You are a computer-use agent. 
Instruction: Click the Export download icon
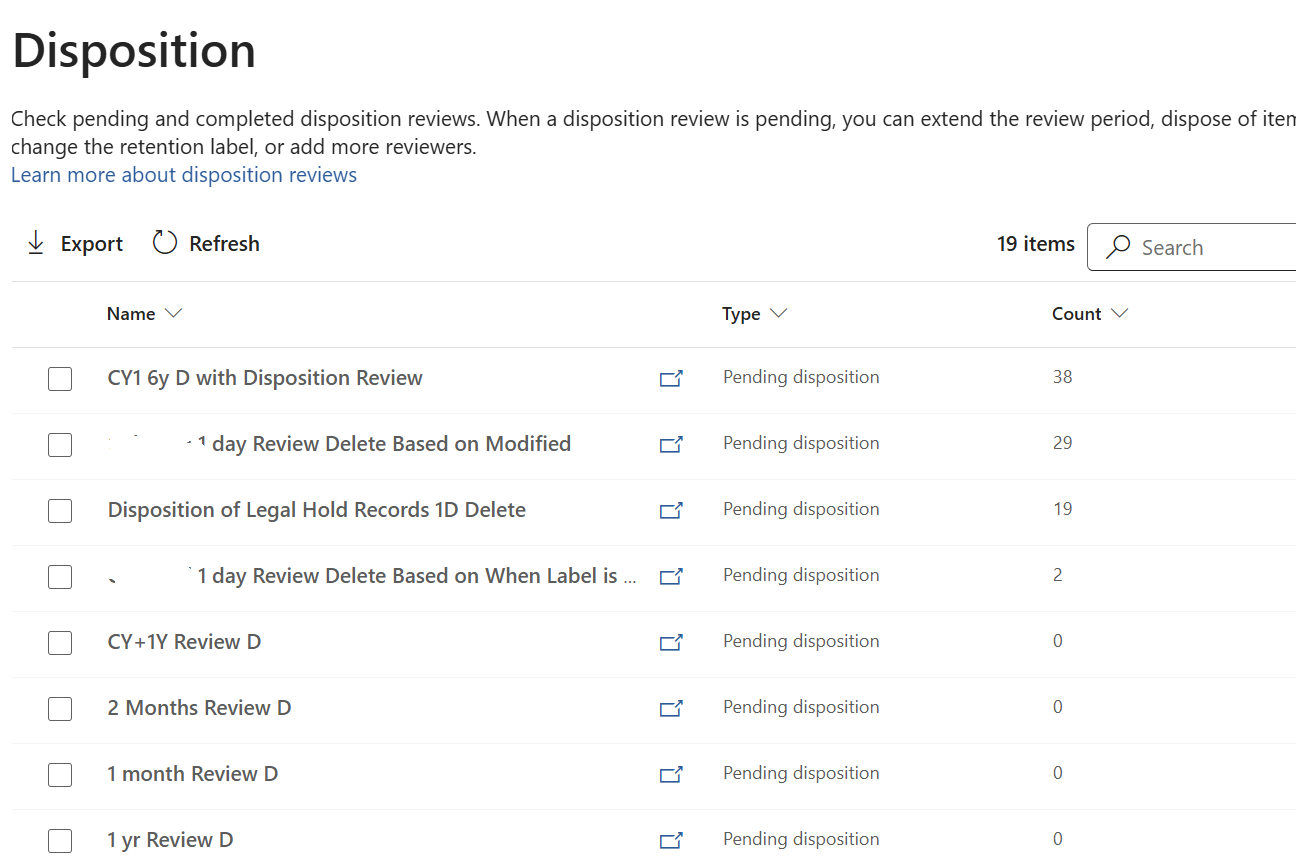pos(36,243)
